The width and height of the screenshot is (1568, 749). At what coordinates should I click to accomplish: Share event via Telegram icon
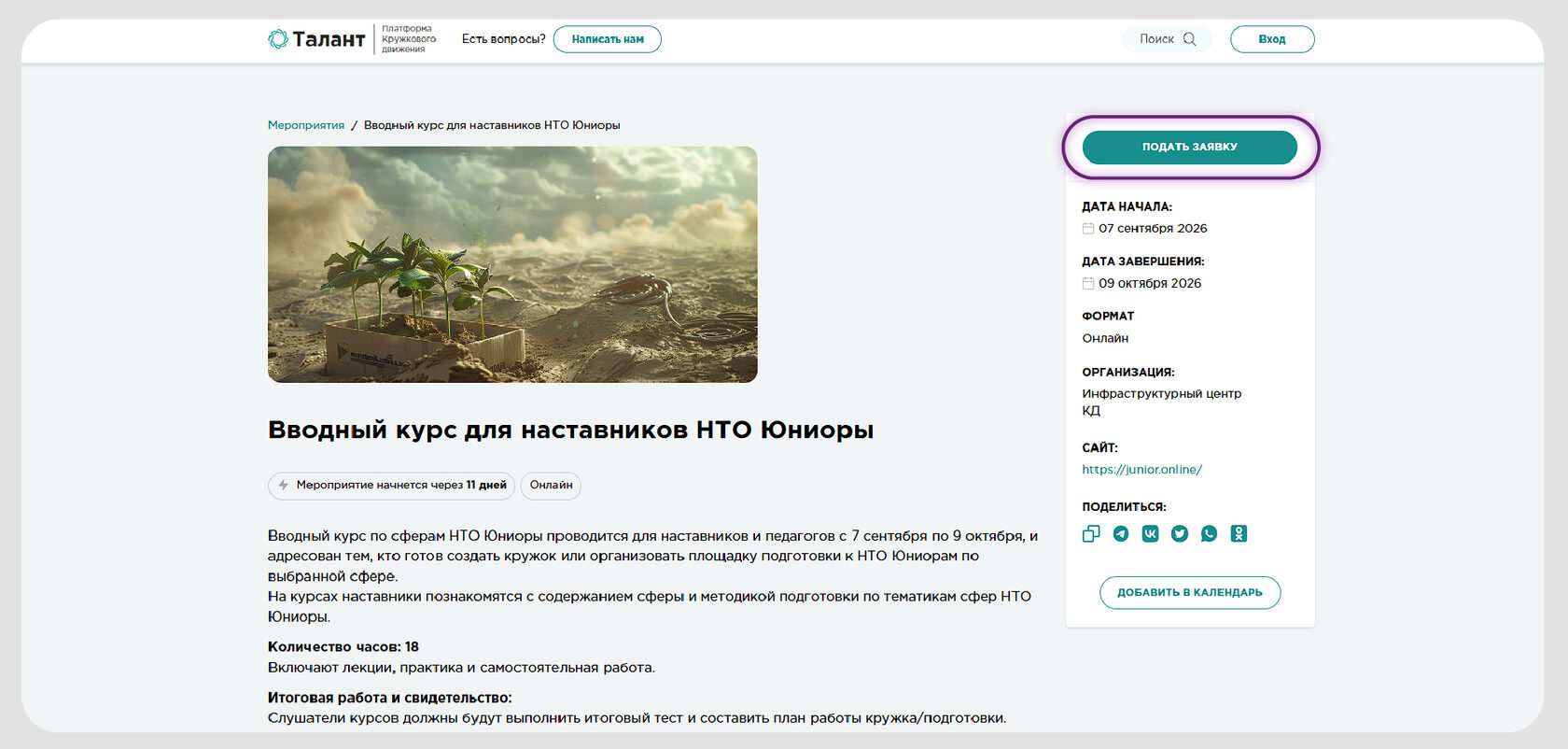[1121, 533]
